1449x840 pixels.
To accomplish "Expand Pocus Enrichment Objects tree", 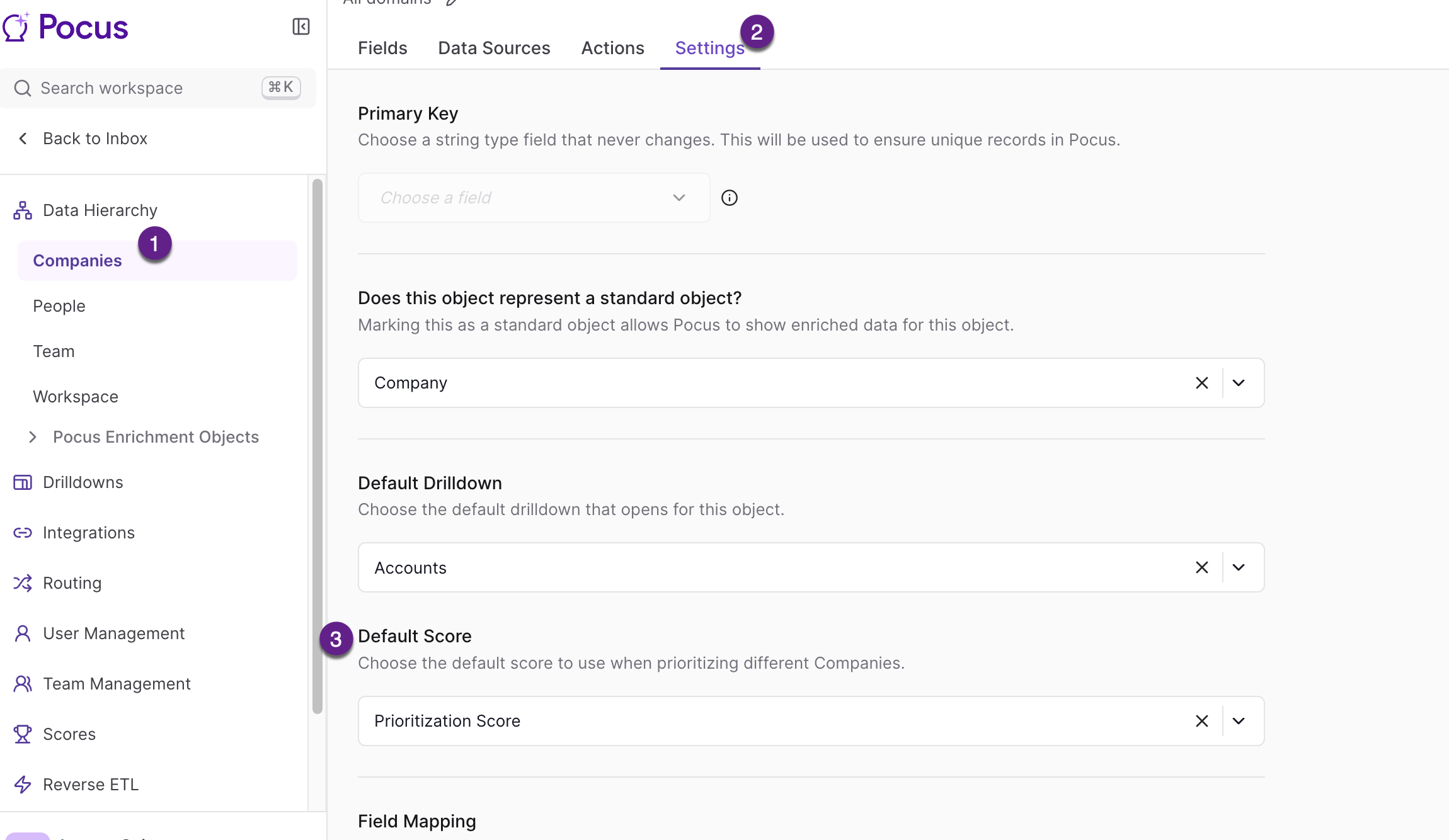I will (x=33, y=437).
